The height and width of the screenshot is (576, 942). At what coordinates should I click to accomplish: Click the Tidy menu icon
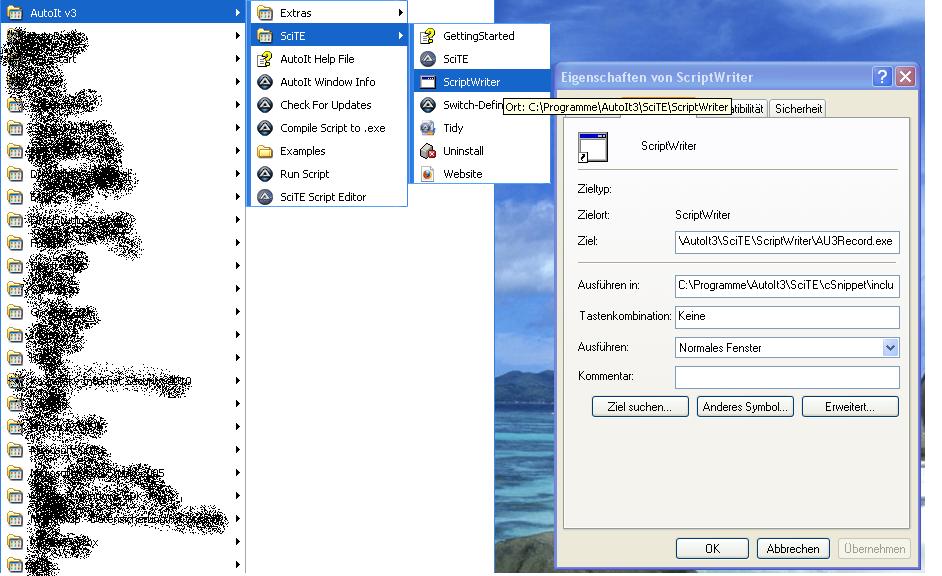(x=428, y=128)
